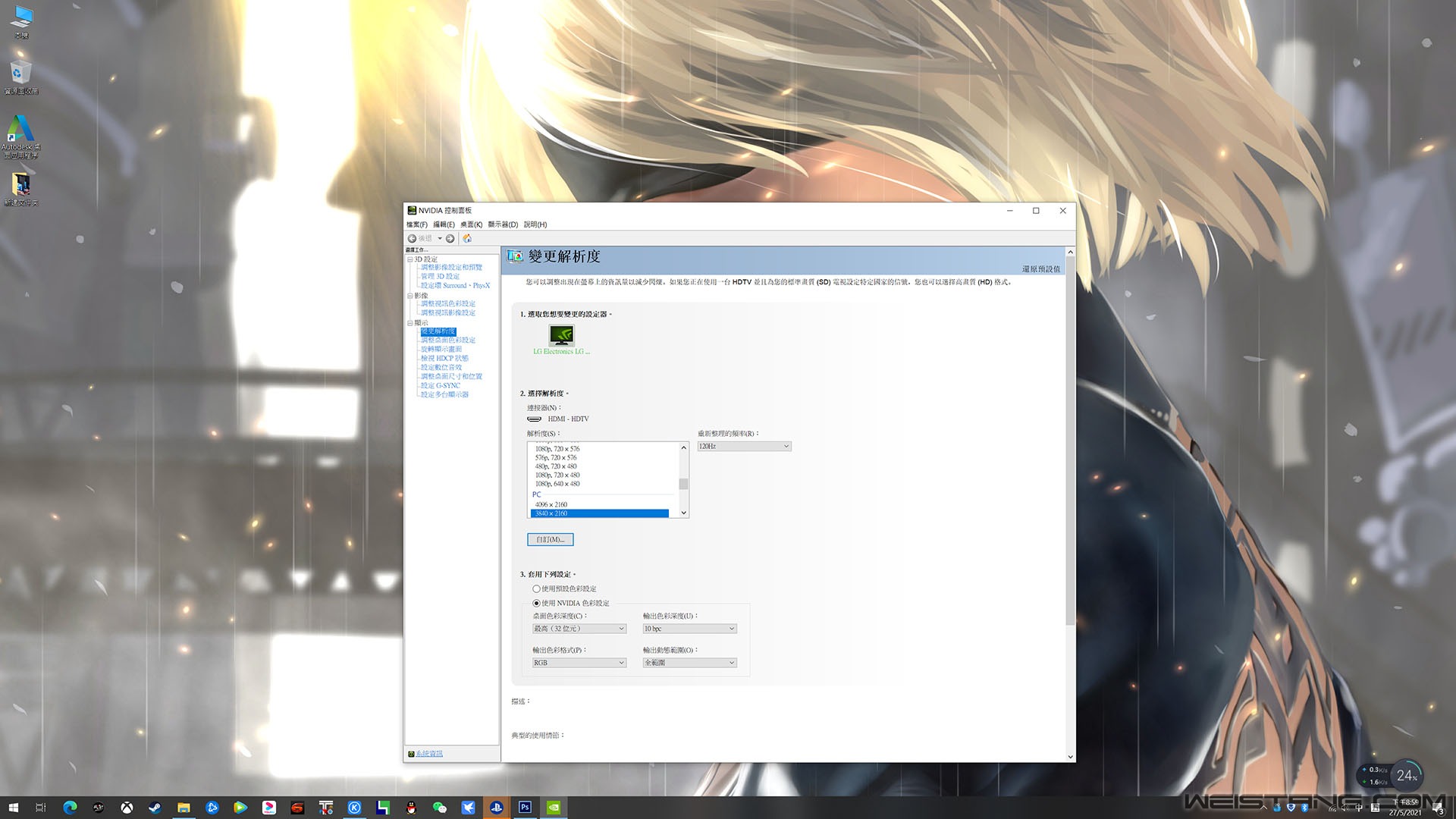This screenshot has width=1456, height=819.
Task: Open the 桌面(K) menu
Action: pos(471,224)
